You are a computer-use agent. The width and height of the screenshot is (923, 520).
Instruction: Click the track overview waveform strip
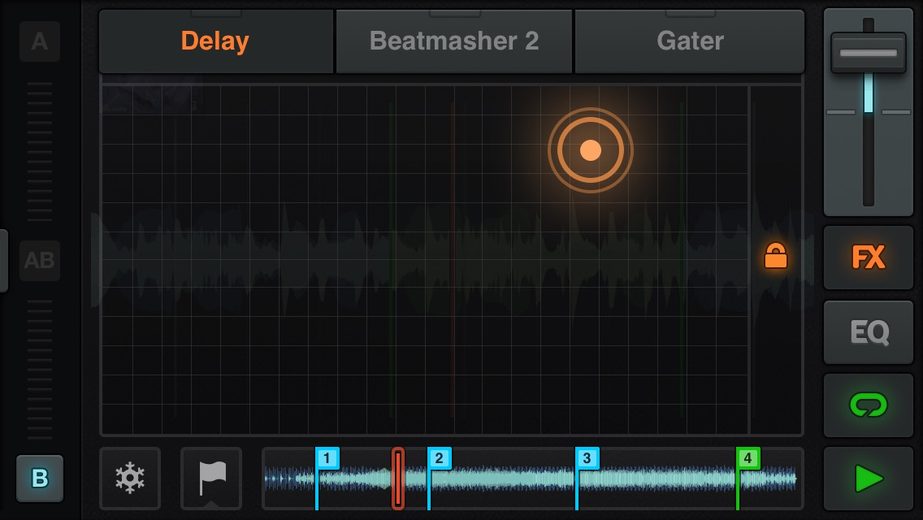point(532,478)
